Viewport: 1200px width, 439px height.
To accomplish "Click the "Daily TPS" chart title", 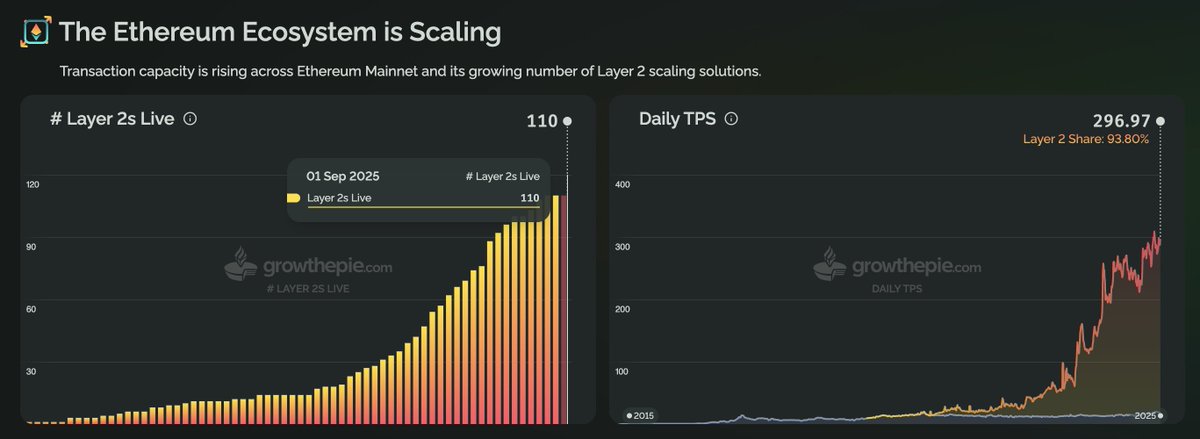I will (677, 119).
